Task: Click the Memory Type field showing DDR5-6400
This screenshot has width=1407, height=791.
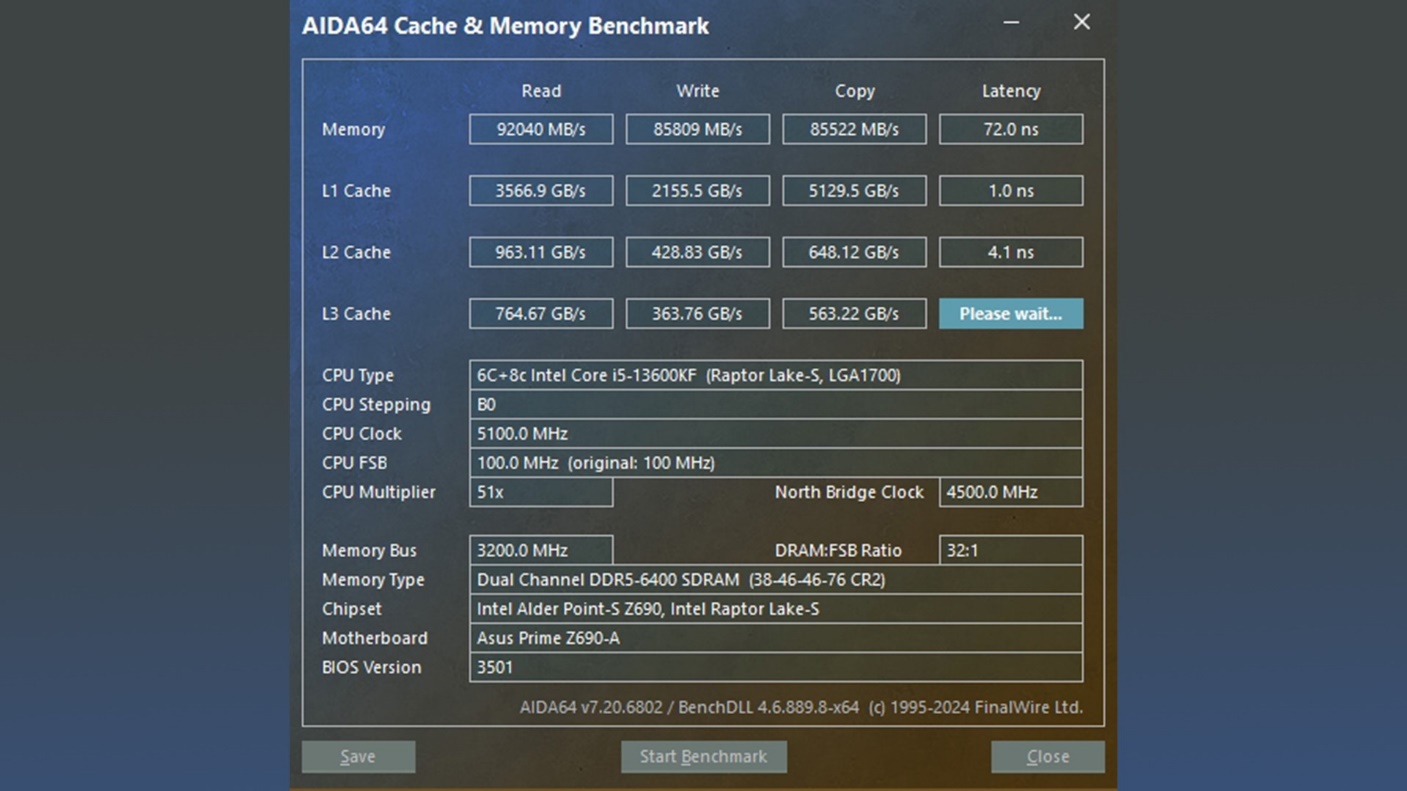Action: [776, 580]
